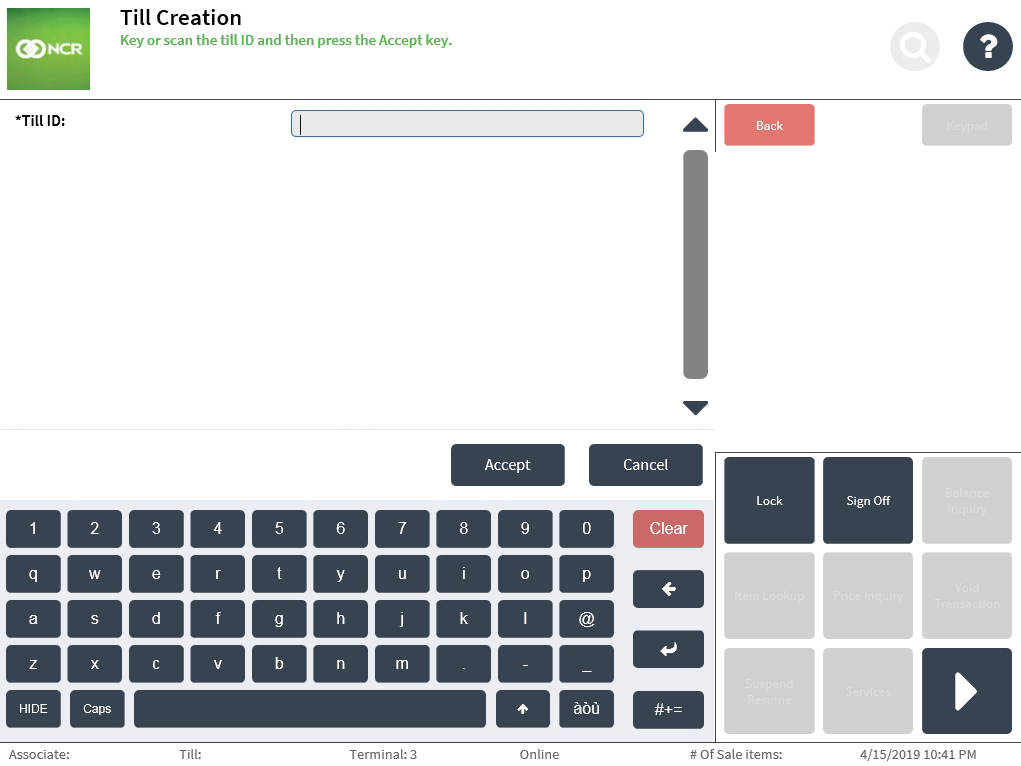This screenshot has height=766, width=1021.
Task: Toggle the Caps key
Action: pyautogui.click(x=97, y=709)
